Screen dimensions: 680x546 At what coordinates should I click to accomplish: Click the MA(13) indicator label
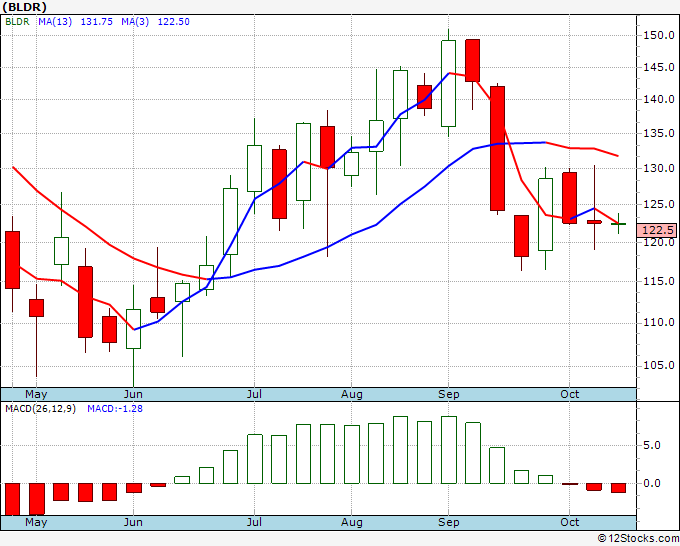pos(55,22)
